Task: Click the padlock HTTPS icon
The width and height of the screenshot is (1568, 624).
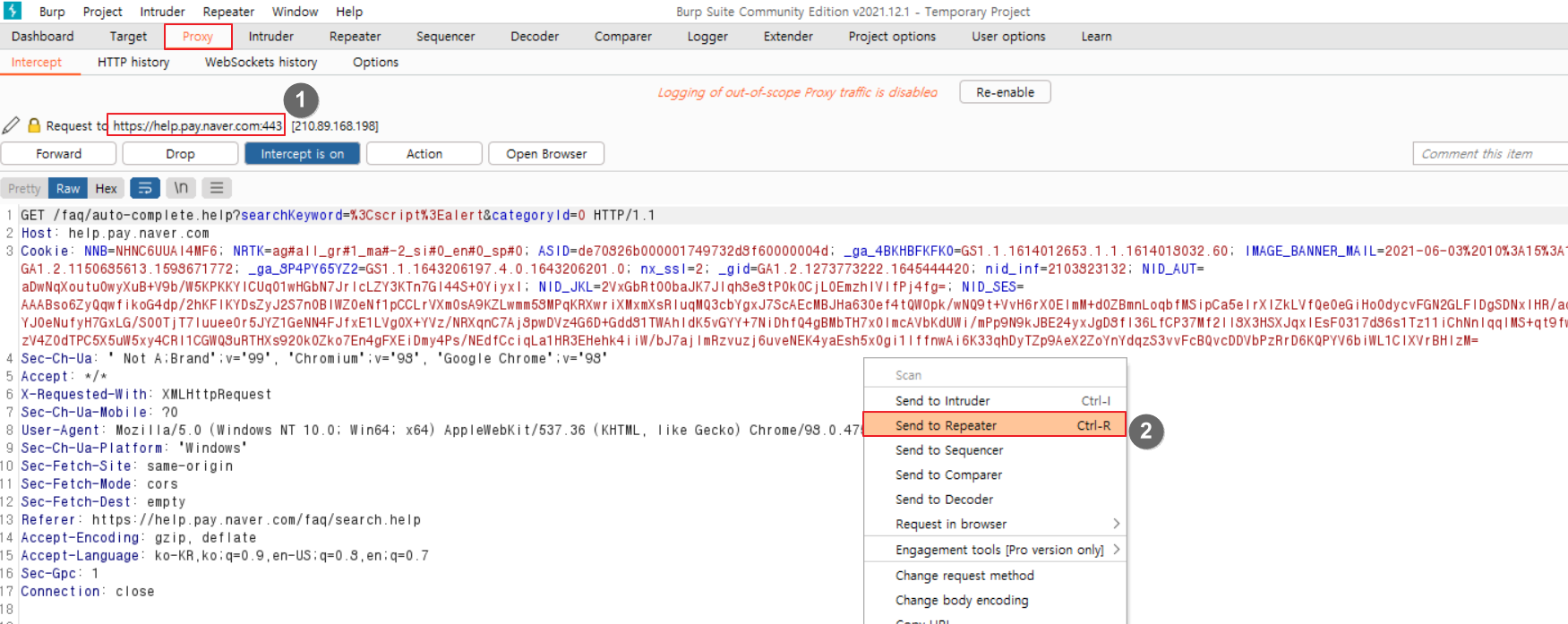Action: [34, 125]
